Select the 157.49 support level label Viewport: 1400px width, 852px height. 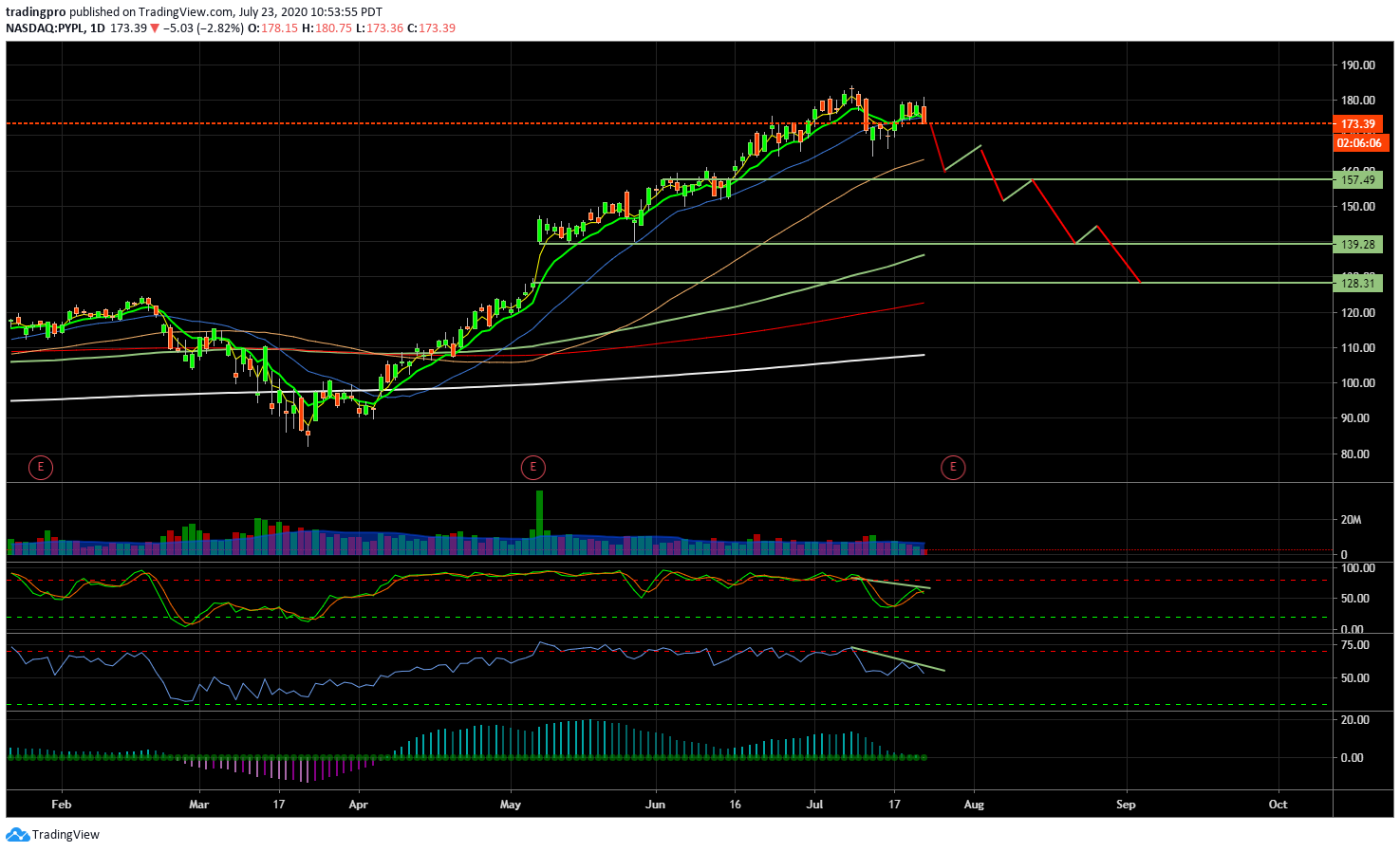[x=1358, y=180]
